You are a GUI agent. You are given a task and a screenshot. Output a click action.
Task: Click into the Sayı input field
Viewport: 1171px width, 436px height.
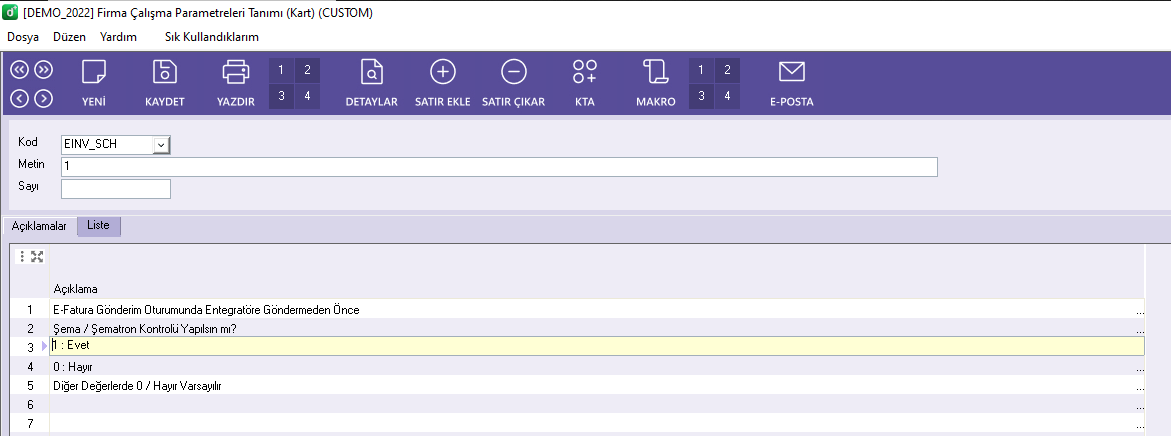click(116, 189)
